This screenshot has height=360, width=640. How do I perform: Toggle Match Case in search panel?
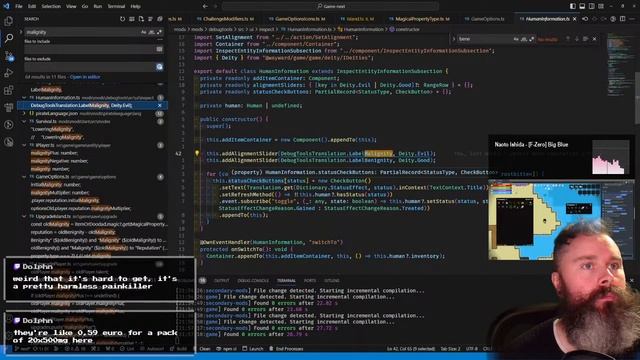tap(144, 32)
